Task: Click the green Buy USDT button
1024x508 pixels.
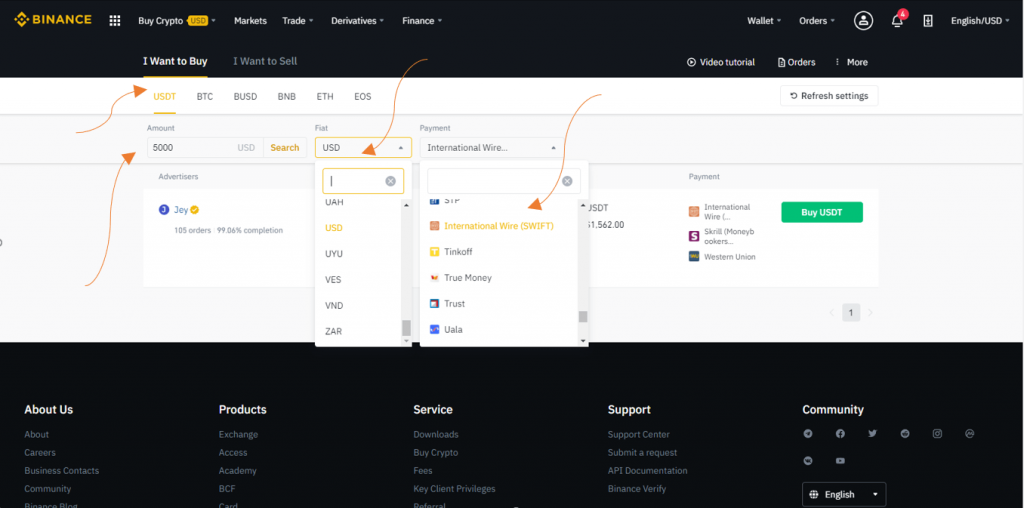Action: 822,212
